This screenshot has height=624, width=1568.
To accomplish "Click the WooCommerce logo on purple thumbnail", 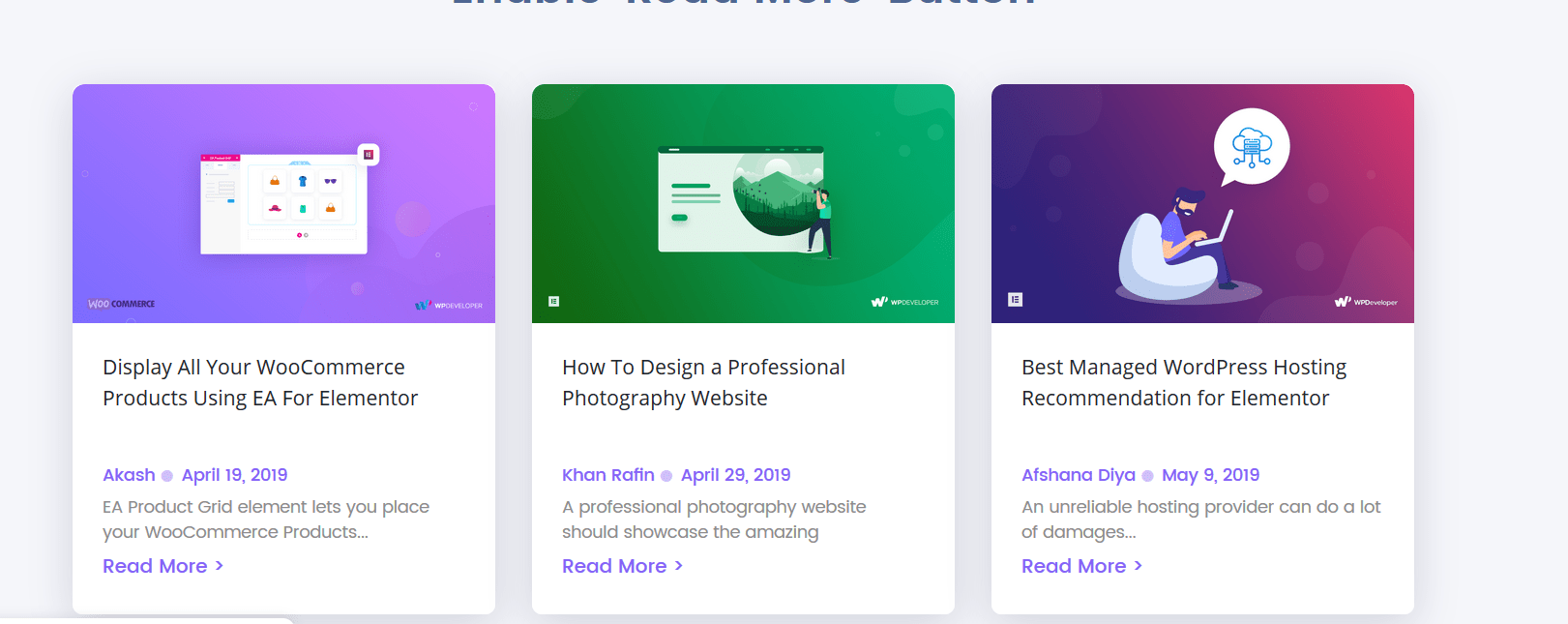I will tap(121, 304).
